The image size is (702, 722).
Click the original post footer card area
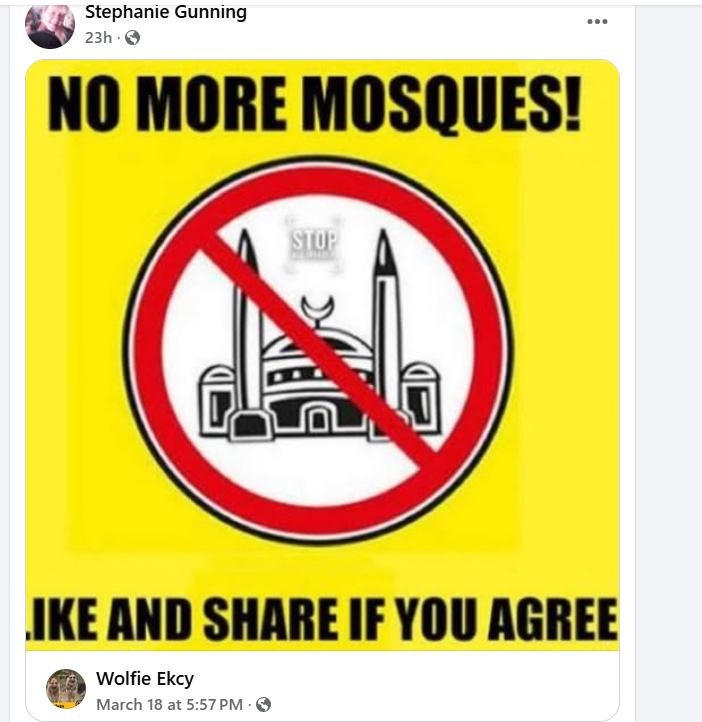point(322,687)
